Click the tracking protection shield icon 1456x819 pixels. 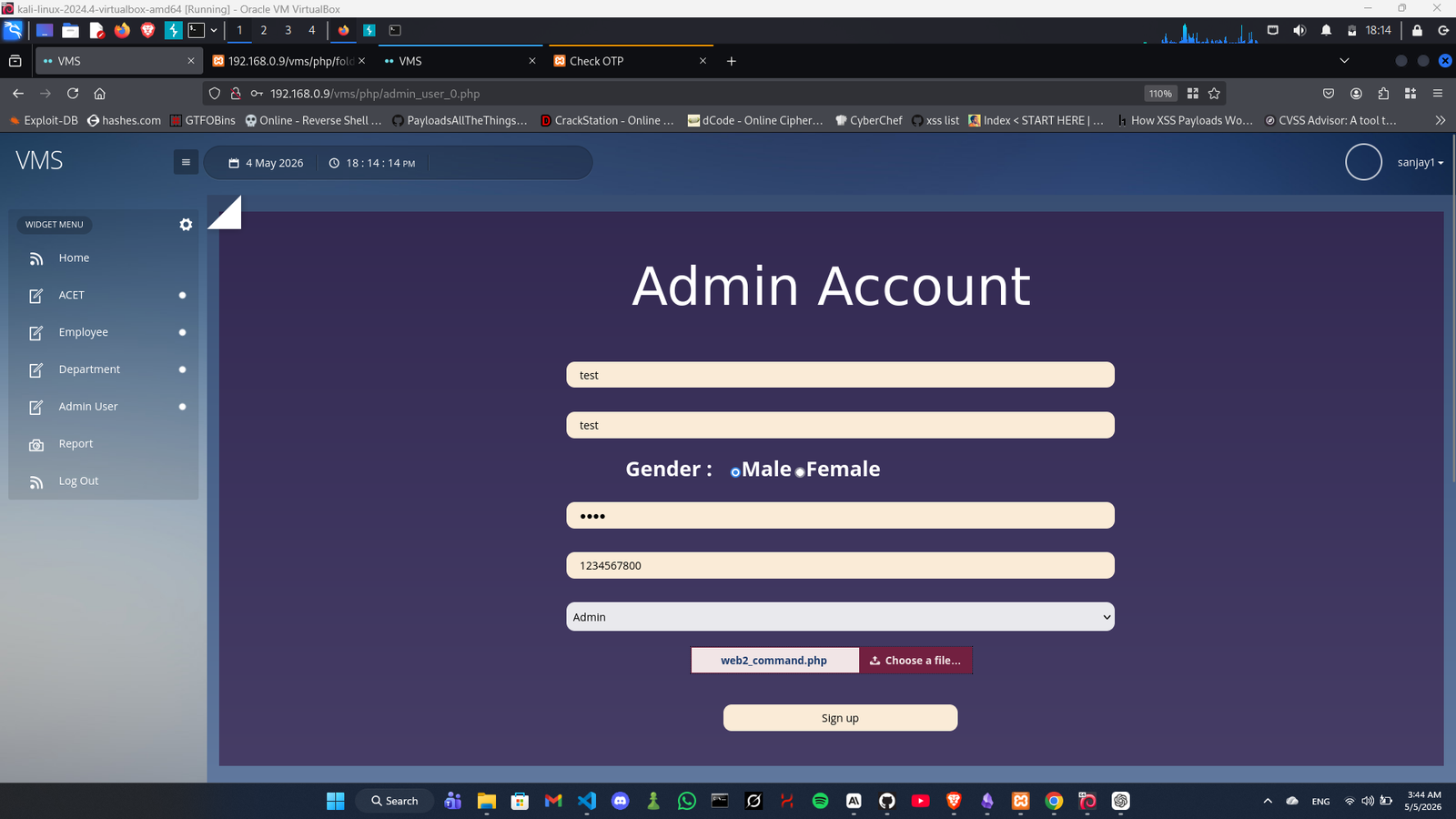[215, 93]
